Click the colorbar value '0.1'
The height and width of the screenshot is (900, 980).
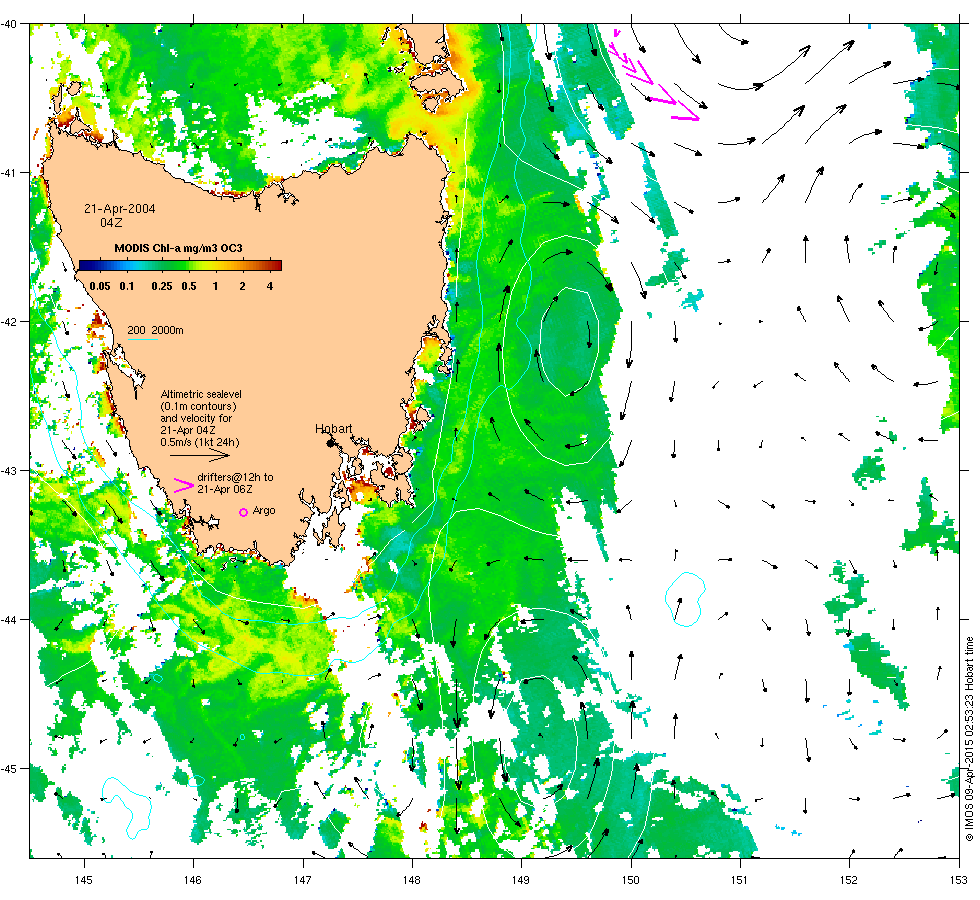[127, 286]
